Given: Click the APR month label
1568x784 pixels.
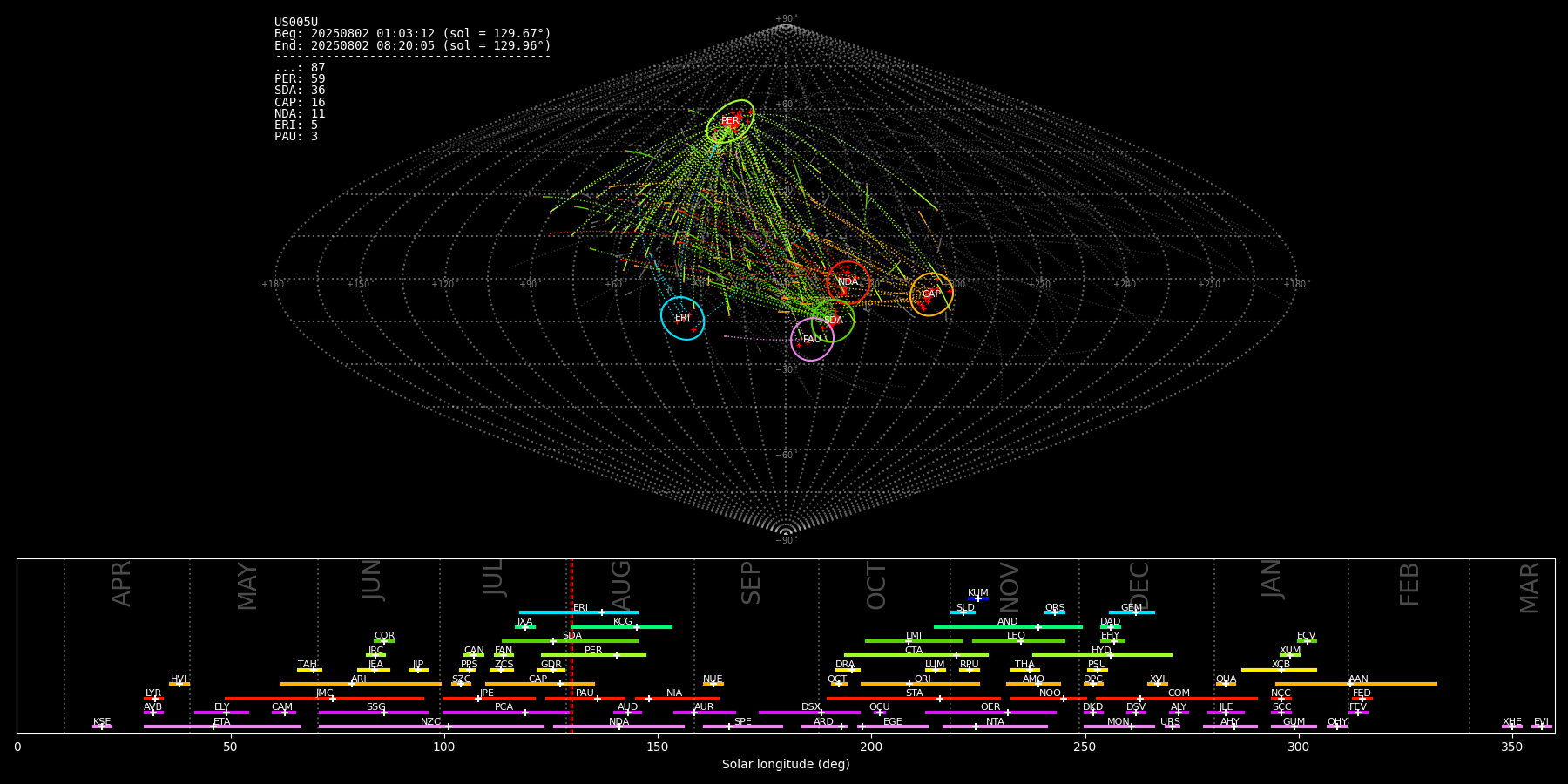Looking at the screenshot, I should [121, 584].
